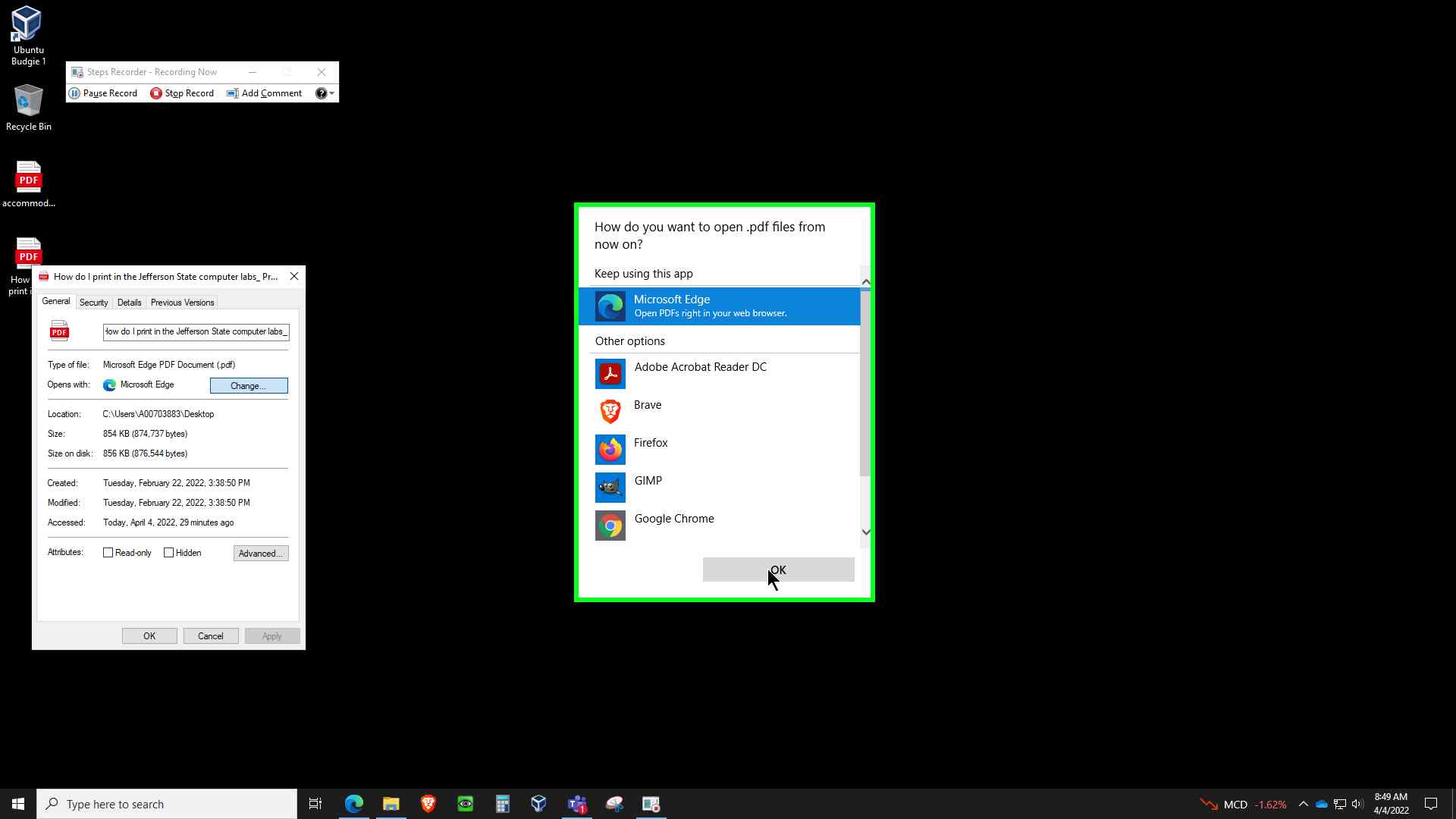Click the 'Other options' heading
Screen dimensions: 1456x819
tap(630, 341)
